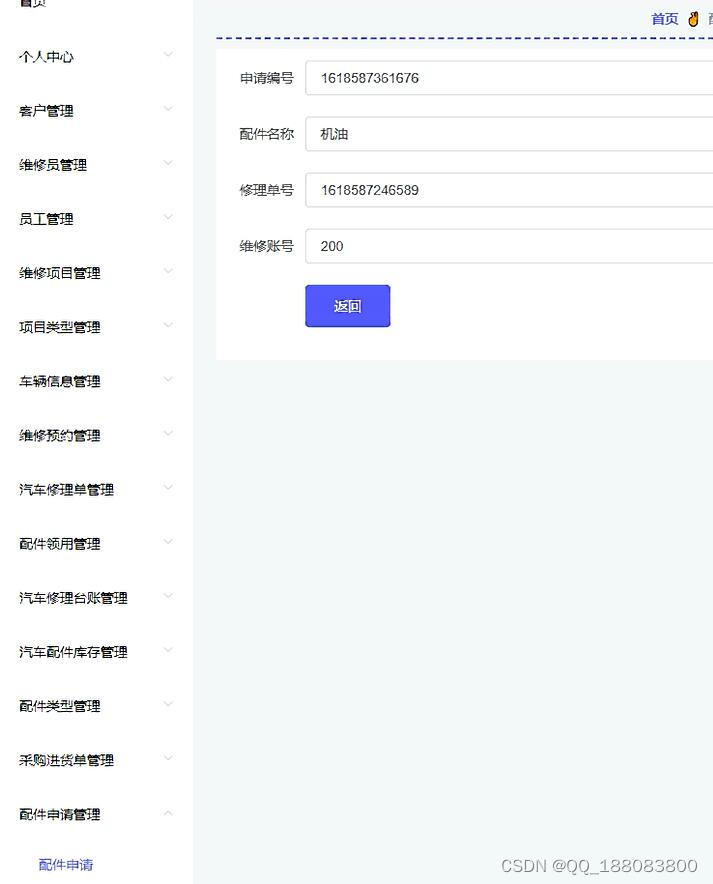This screenshot has width=713, height=884.
Task: Expand the 采购进货单管理 chevron arrow
Action: click(168, 758)
